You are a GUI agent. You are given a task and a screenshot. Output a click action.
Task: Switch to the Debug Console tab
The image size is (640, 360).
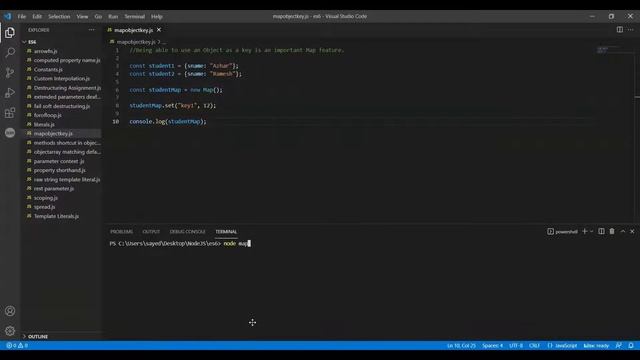point(187,231)
